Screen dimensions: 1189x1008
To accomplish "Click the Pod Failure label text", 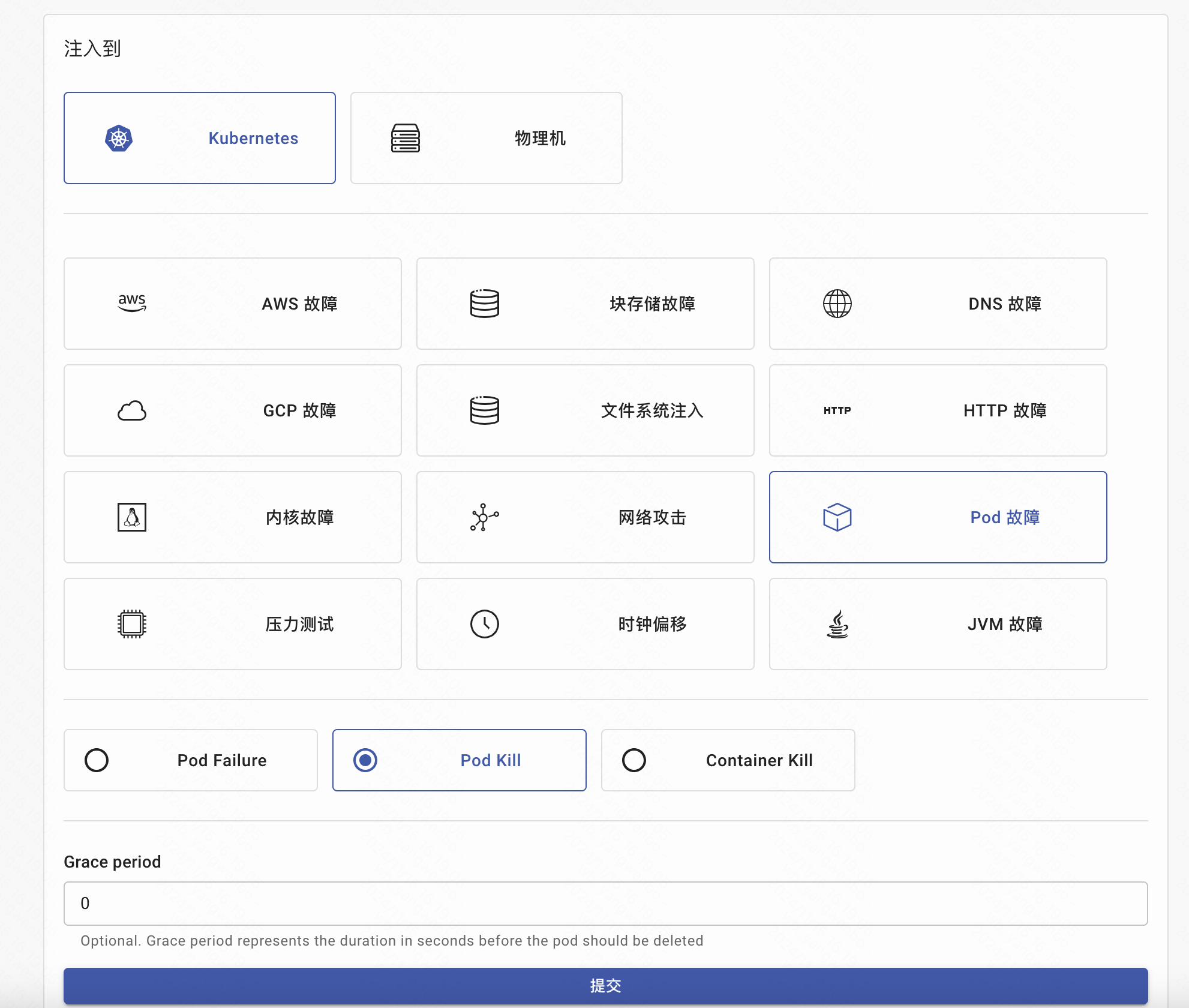I will point(222,760).
